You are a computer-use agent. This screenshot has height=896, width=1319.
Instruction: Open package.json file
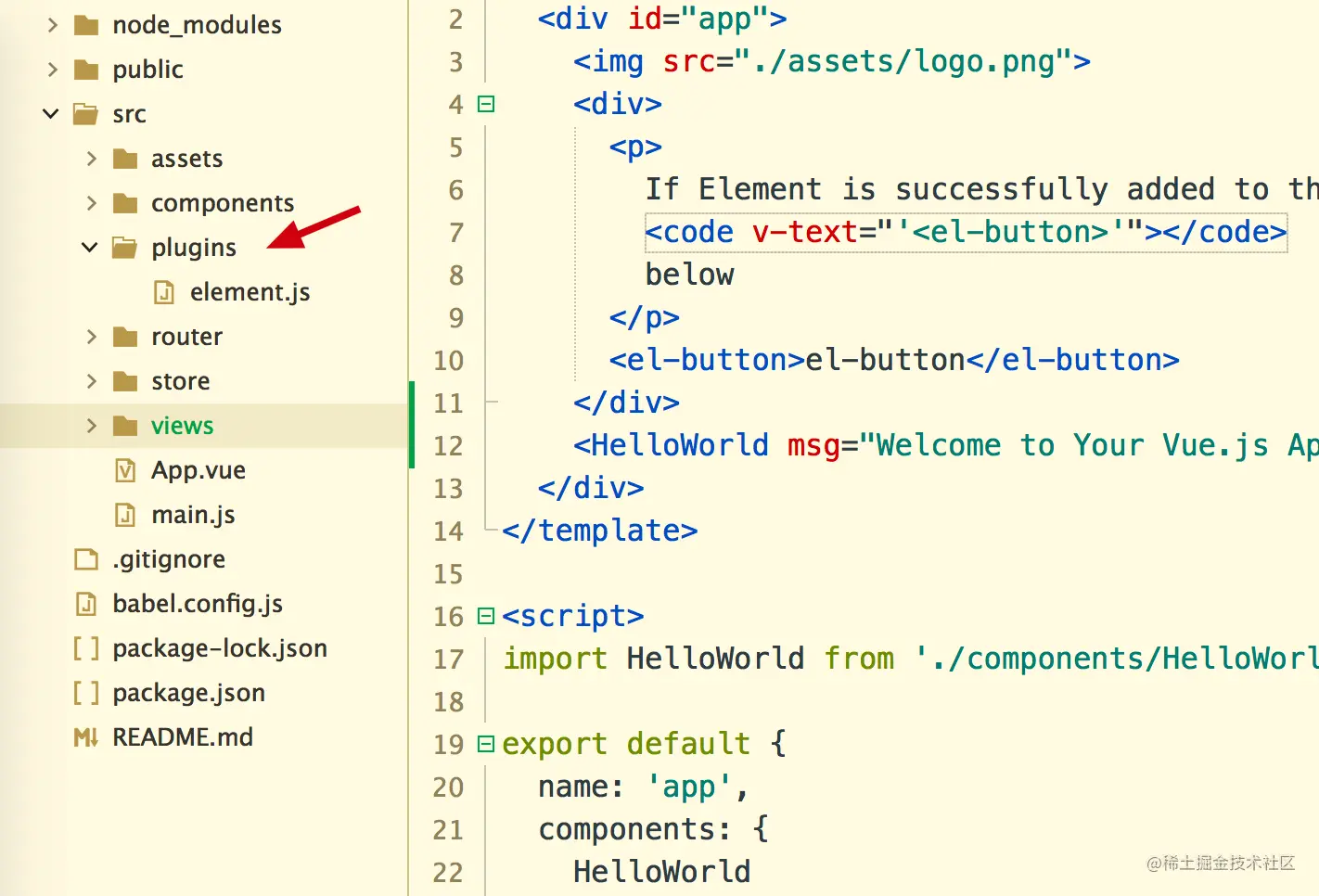(188, 693)
